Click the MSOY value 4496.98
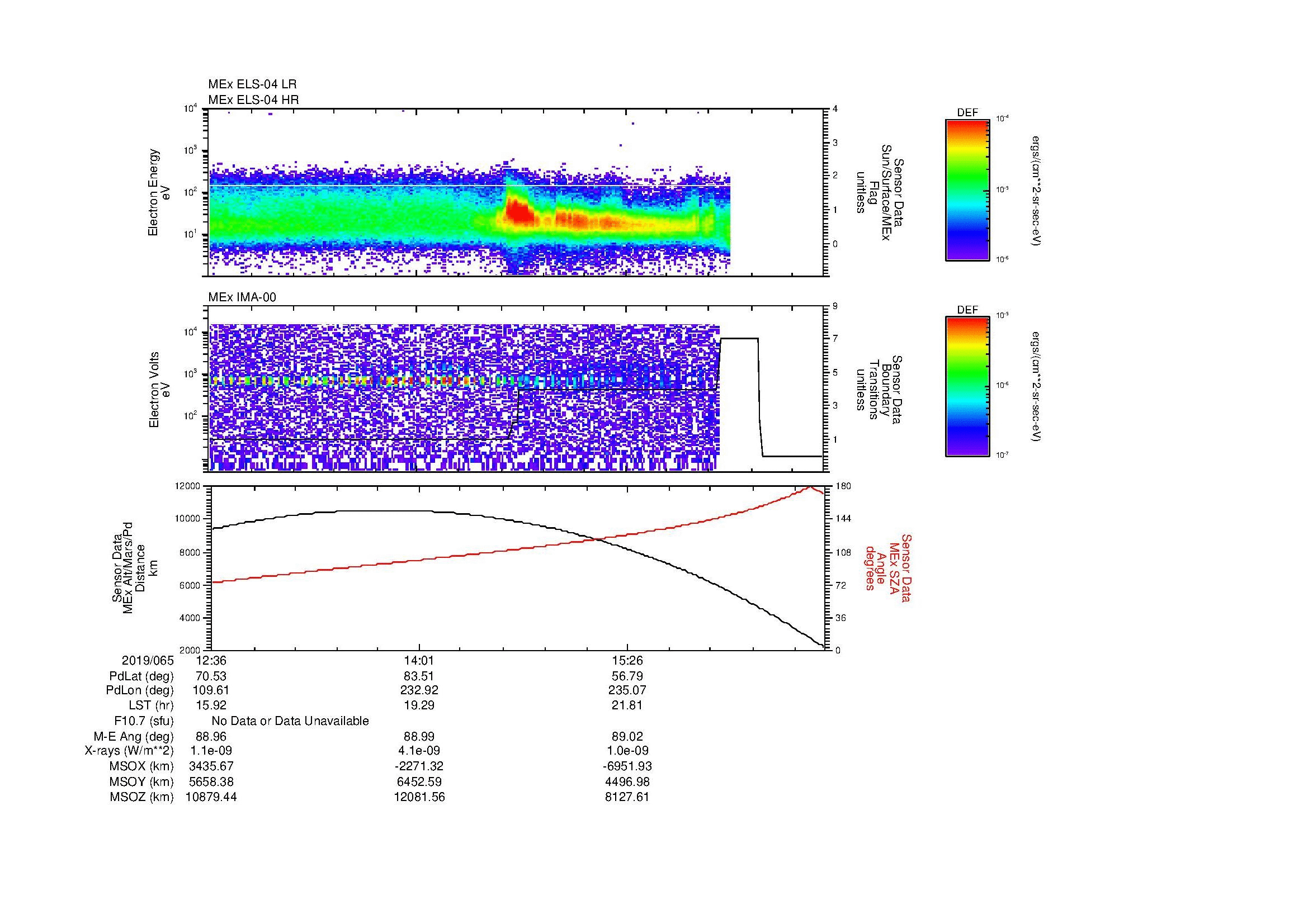The height and width of the screenshot is (924, 1308). (x=627, y=781)
